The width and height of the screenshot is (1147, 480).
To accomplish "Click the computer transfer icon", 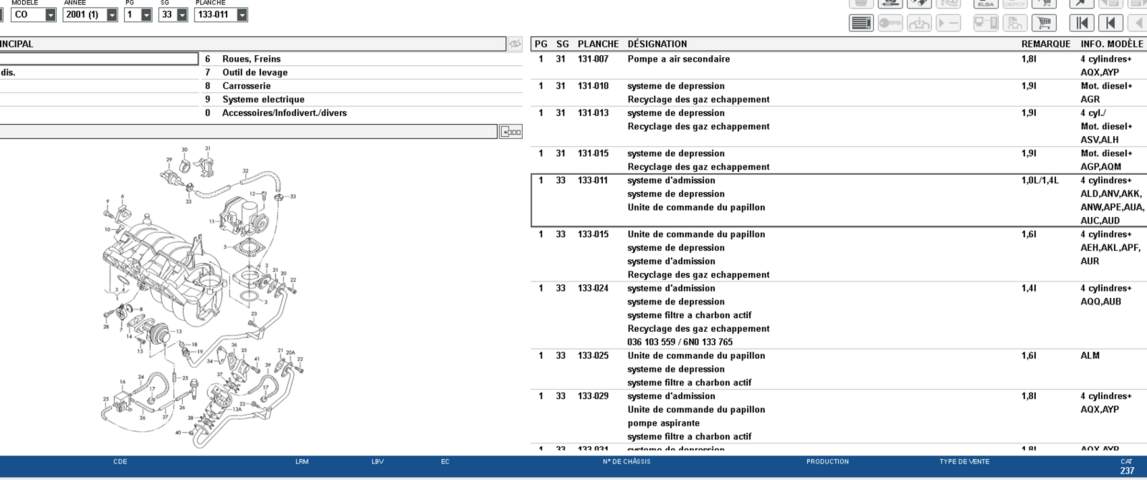I will pyautogui.click(x=985, y=23).
